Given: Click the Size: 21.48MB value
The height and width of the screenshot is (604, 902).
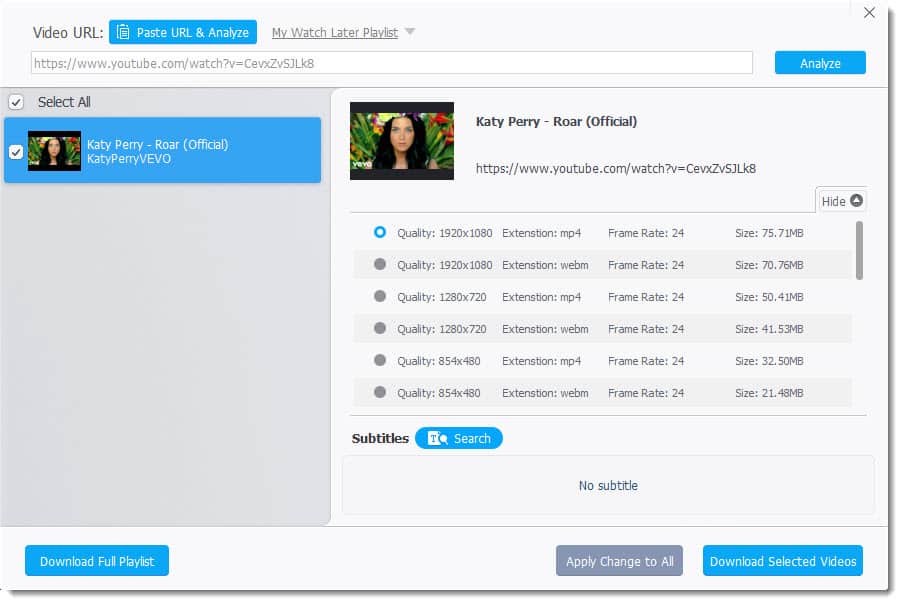Looking at the screenshot, I should (x=769, y=393).
